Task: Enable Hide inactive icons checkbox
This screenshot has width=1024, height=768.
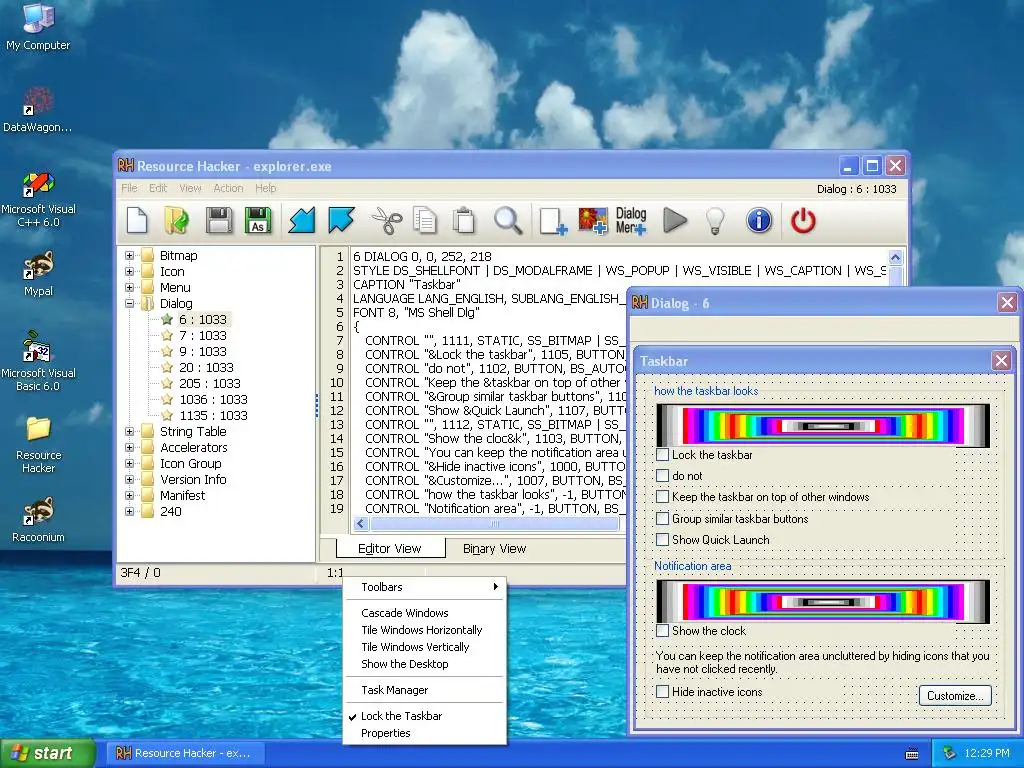Action: click(662, 691)
